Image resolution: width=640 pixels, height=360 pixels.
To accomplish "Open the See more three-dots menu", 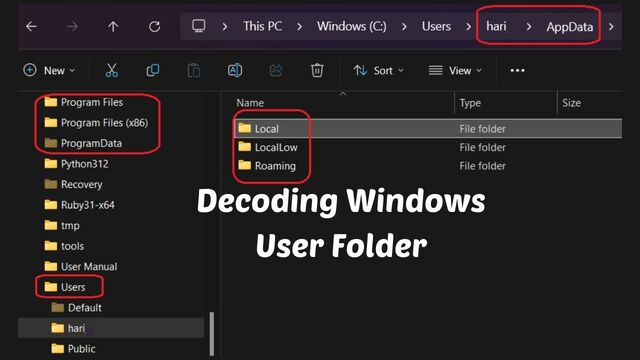I will 518,71.
